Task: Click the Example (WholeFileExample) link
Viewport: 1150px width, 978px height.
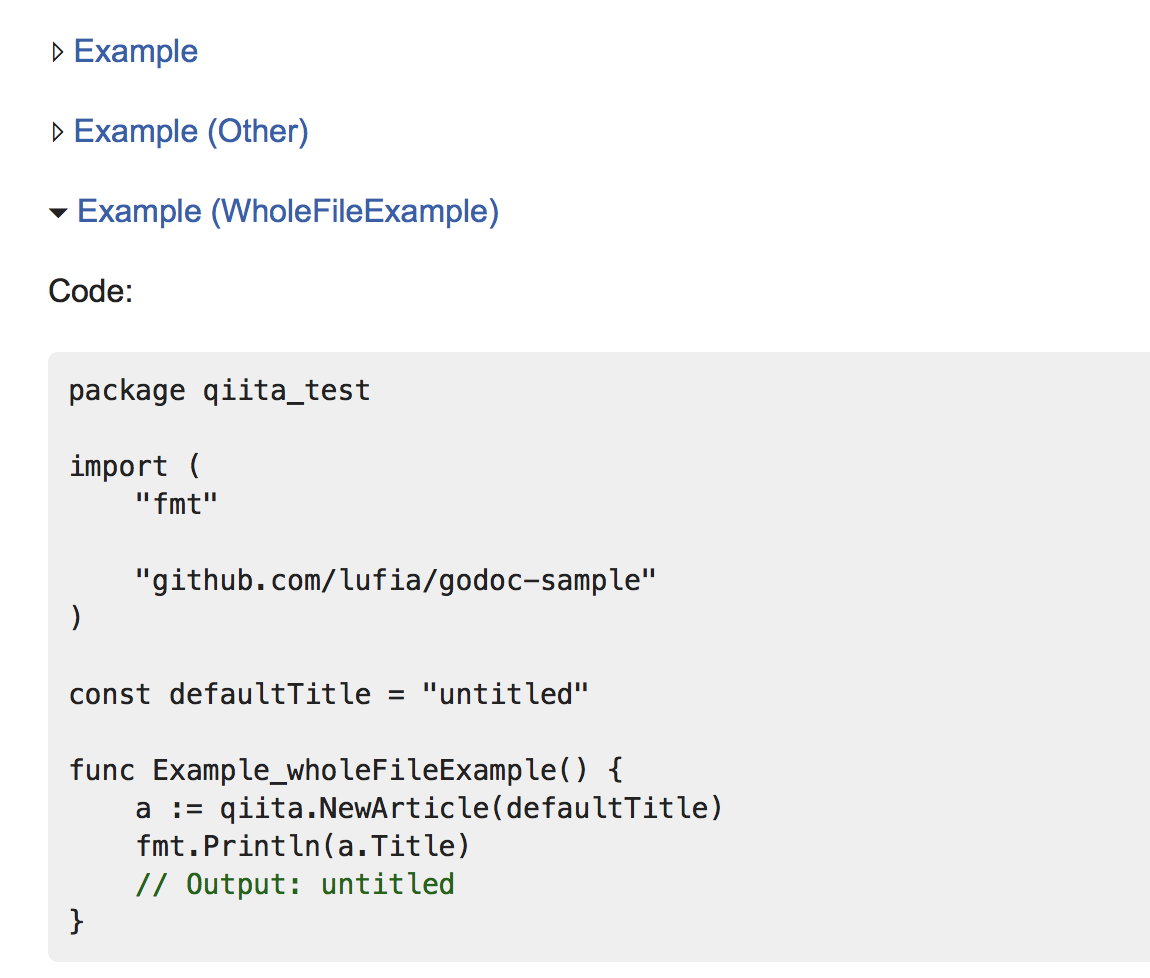Action: pos(288,211)
